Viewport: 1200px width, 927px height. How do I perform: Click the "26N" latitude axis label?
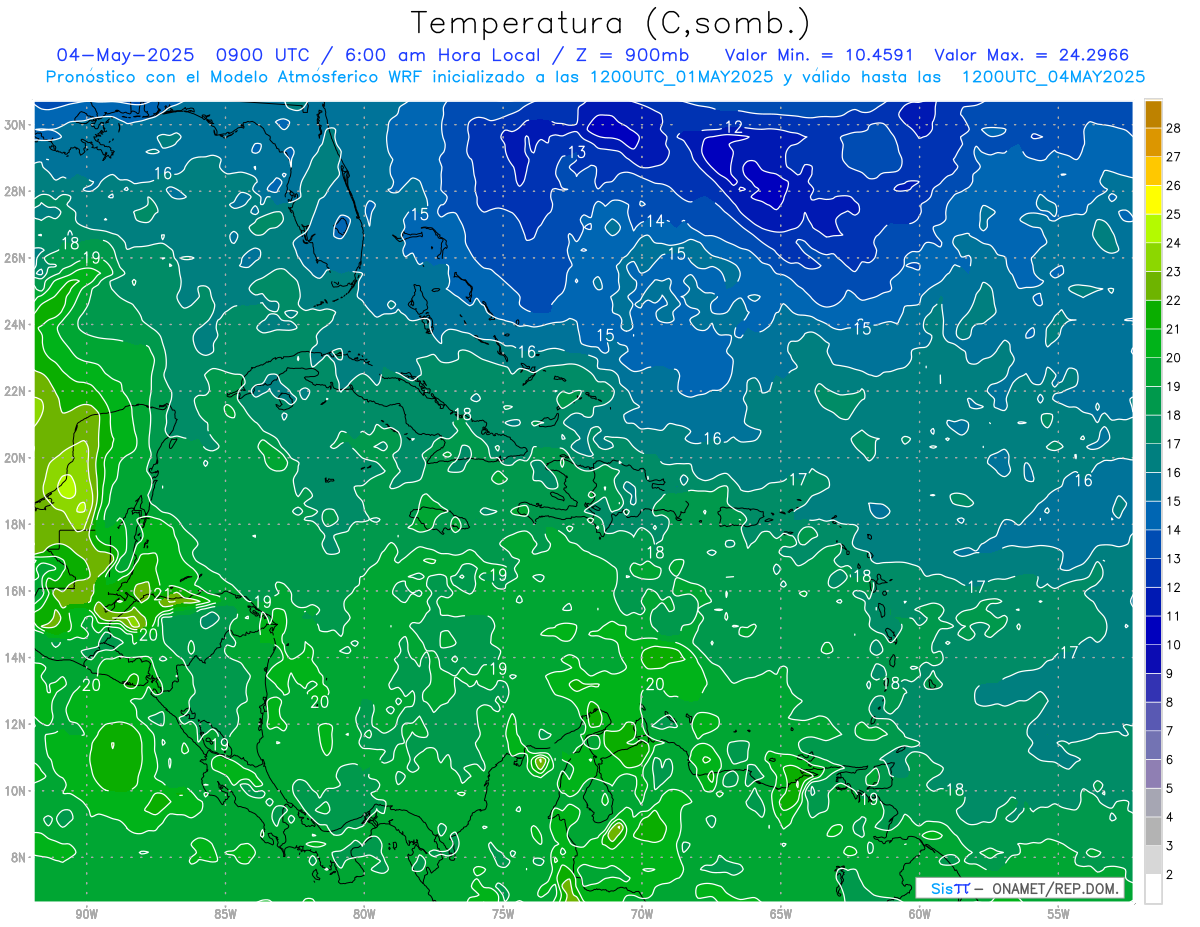coord(17,258)
